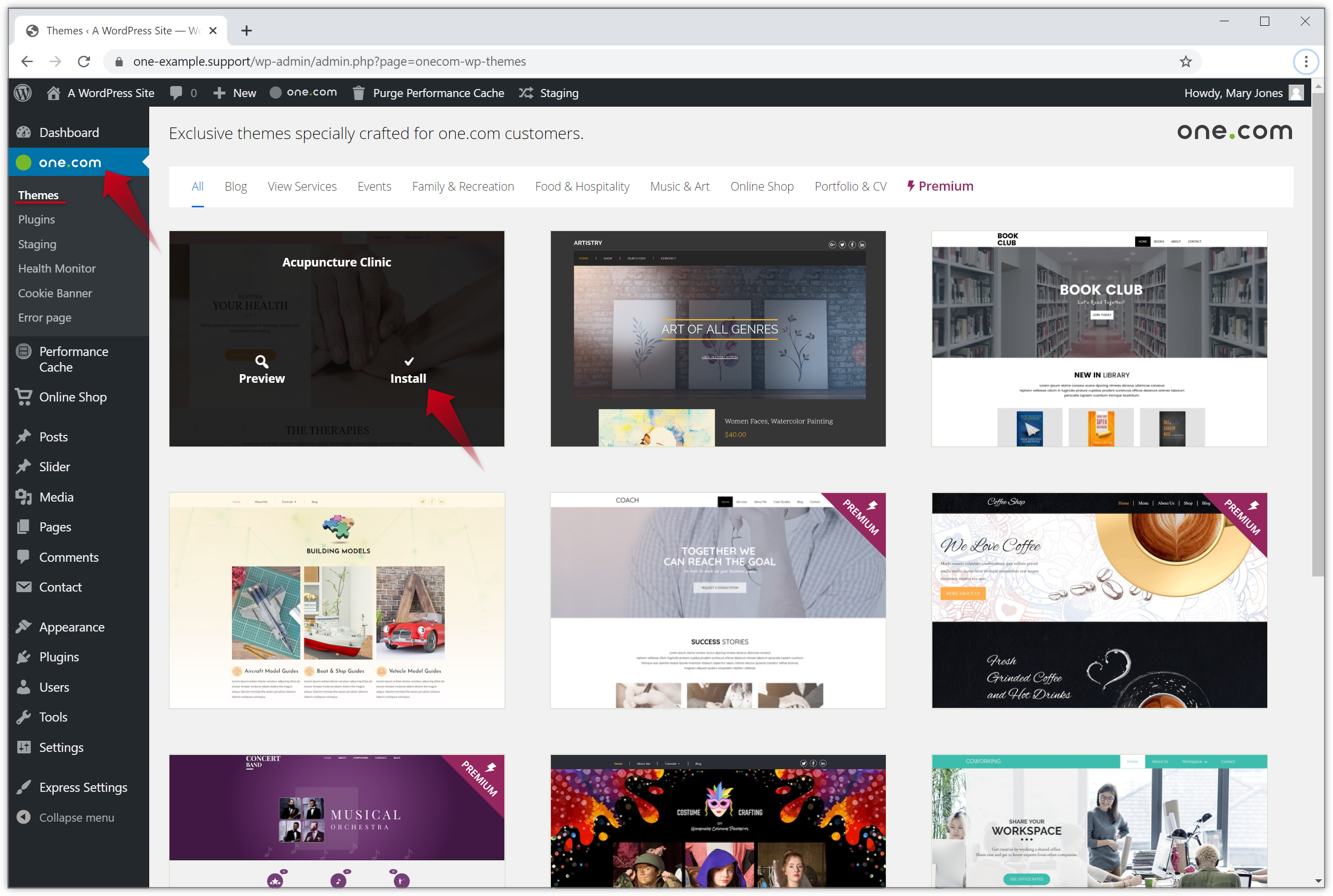Open comments via the speech-bubble icon
The width and height of the screenshot is (1333, 896).
[176, 93]
